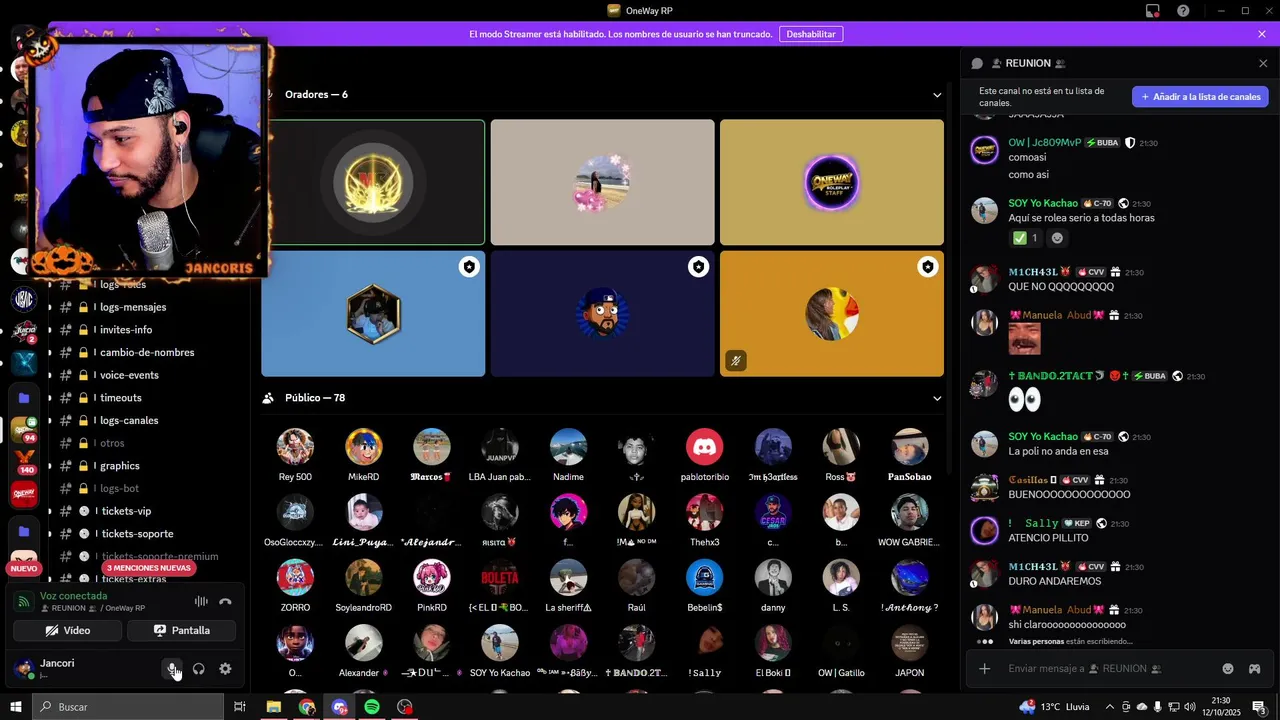Open the logs-mensajes channel
1280x720 pixels.
tap(133, 307)
